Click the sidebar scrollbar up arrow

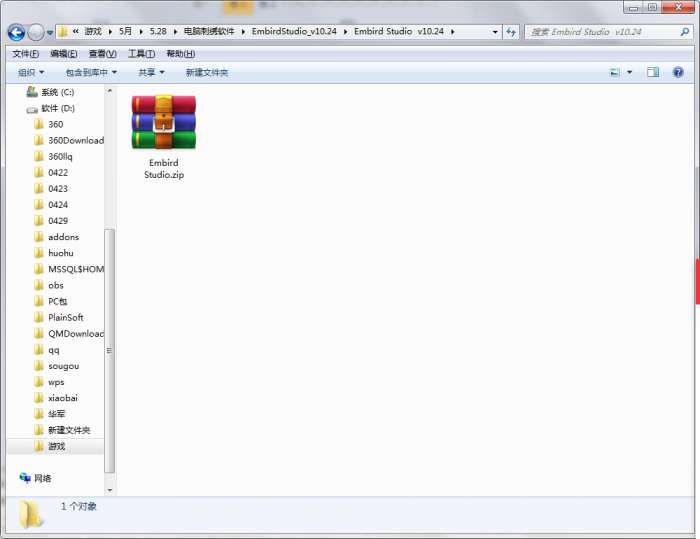(110, 91)
